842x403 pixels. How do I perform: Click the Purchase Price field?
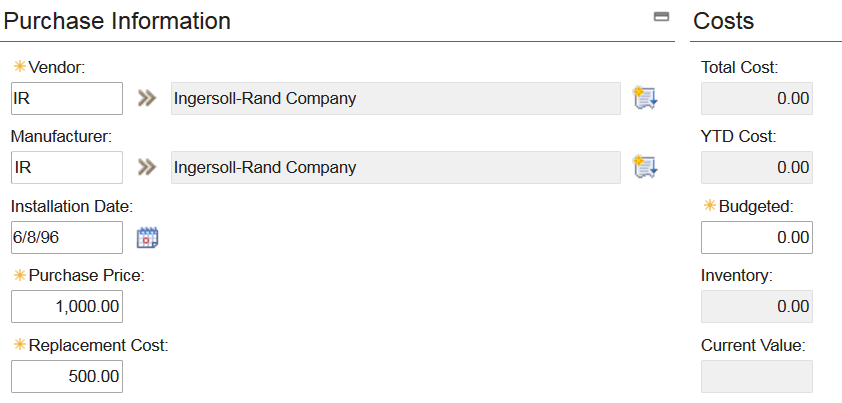(66, 307)
